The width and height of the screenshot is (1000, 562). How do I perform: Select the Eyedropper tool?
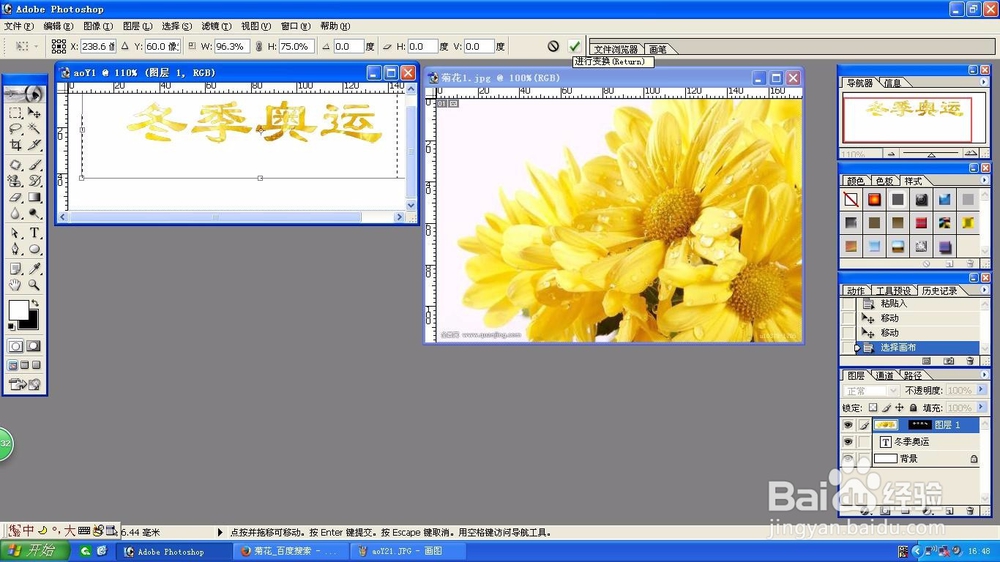(34, 269)
